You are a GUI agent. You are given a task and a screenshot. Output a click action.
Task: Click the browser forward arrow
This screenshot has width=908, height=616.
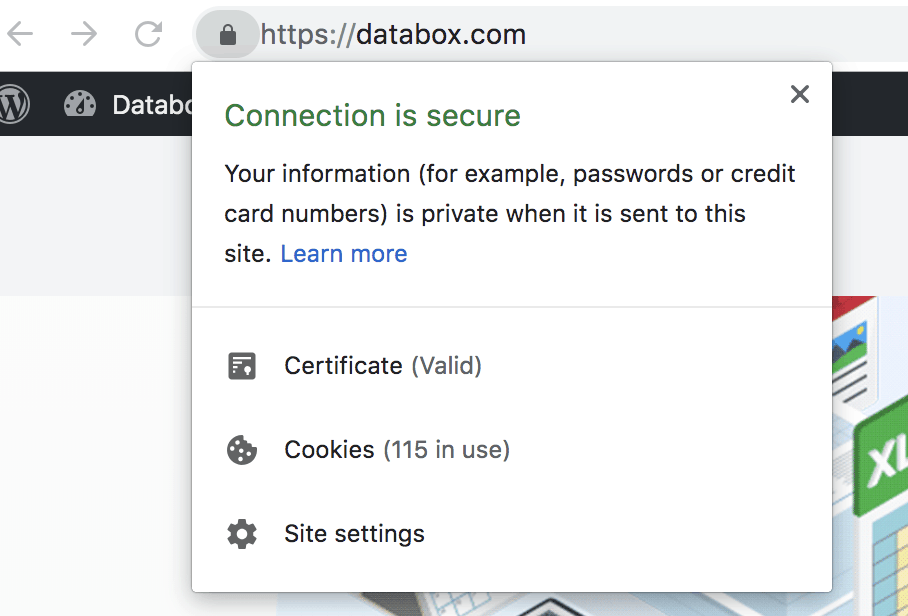85,35
